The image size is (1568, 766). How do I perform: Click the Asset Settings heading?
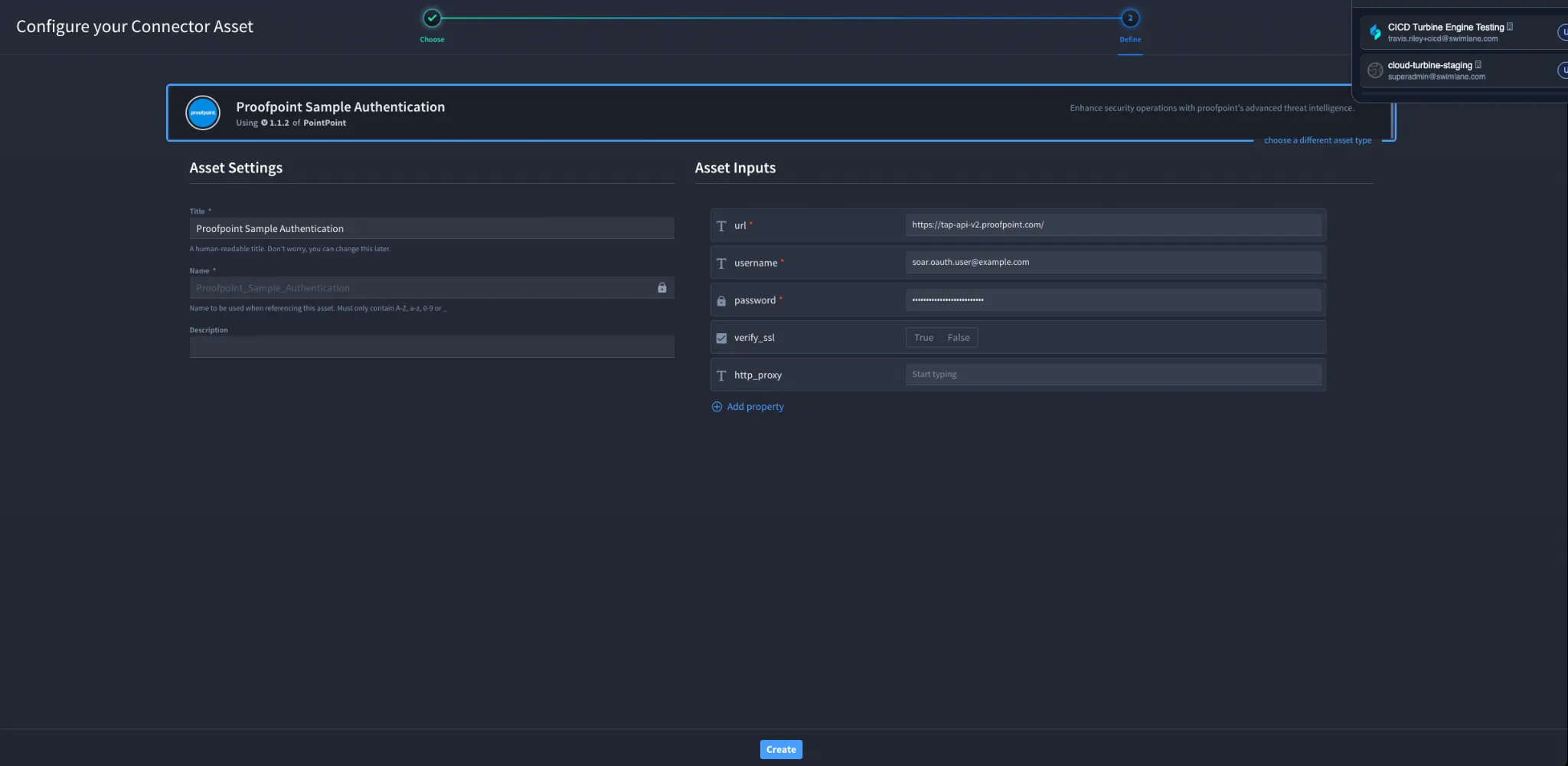pos(236,168)
